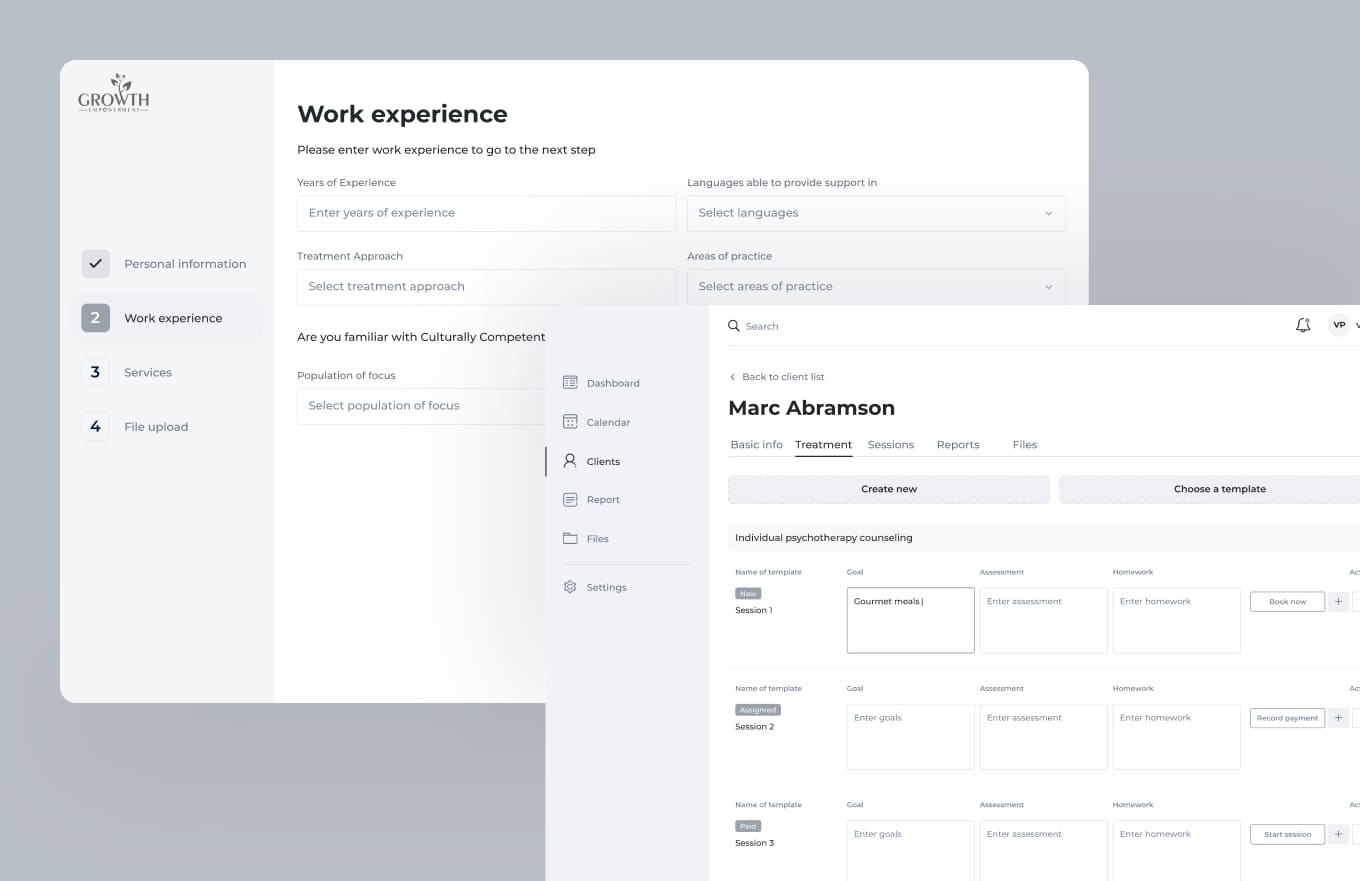The height and width of the screenshot is (881, 1360).
Task: Open the Select treatment approach dropdown
Action: (485, 286)
